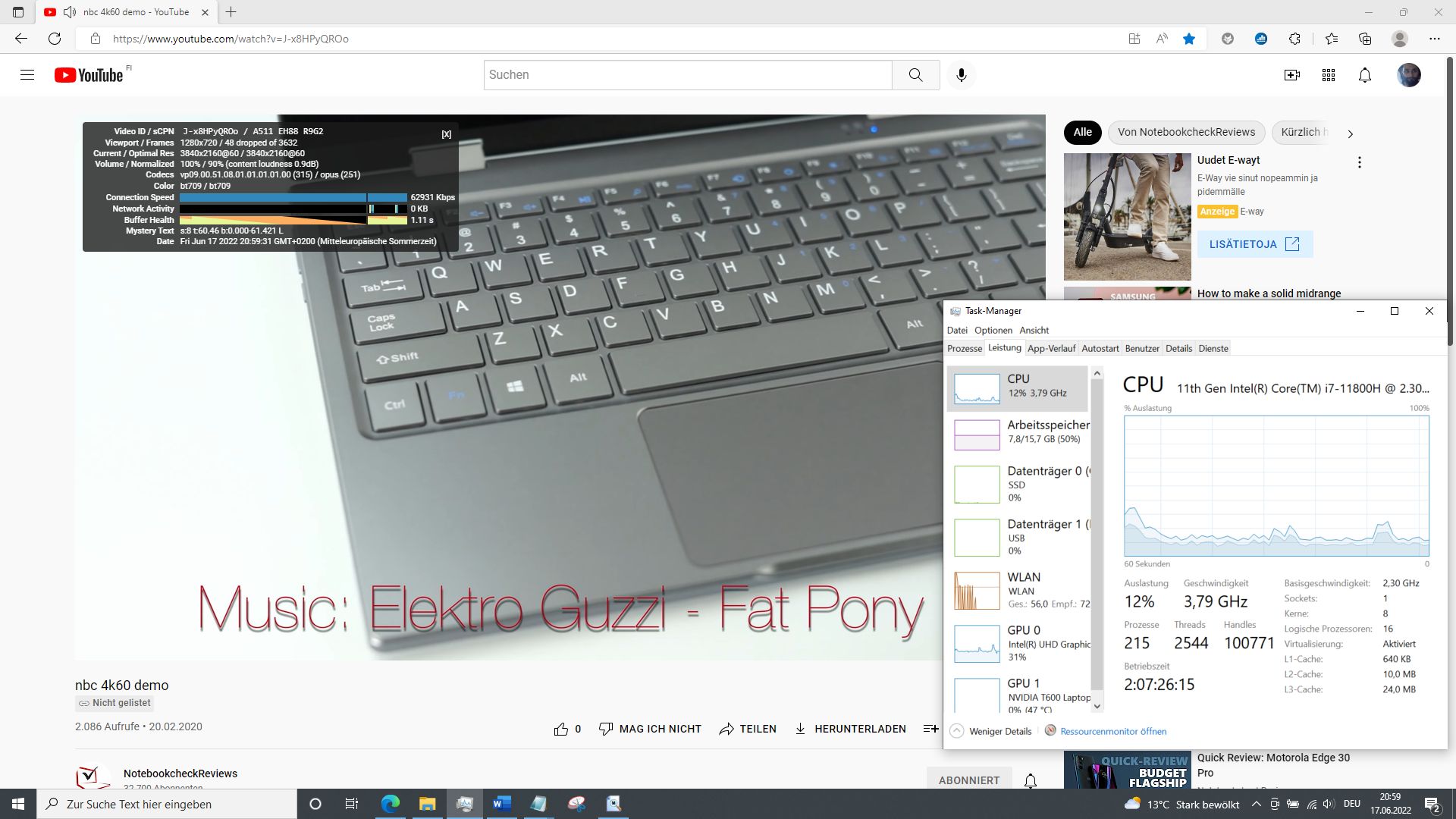
Task: Click the browser back arrow
Action: click(21, 39)
